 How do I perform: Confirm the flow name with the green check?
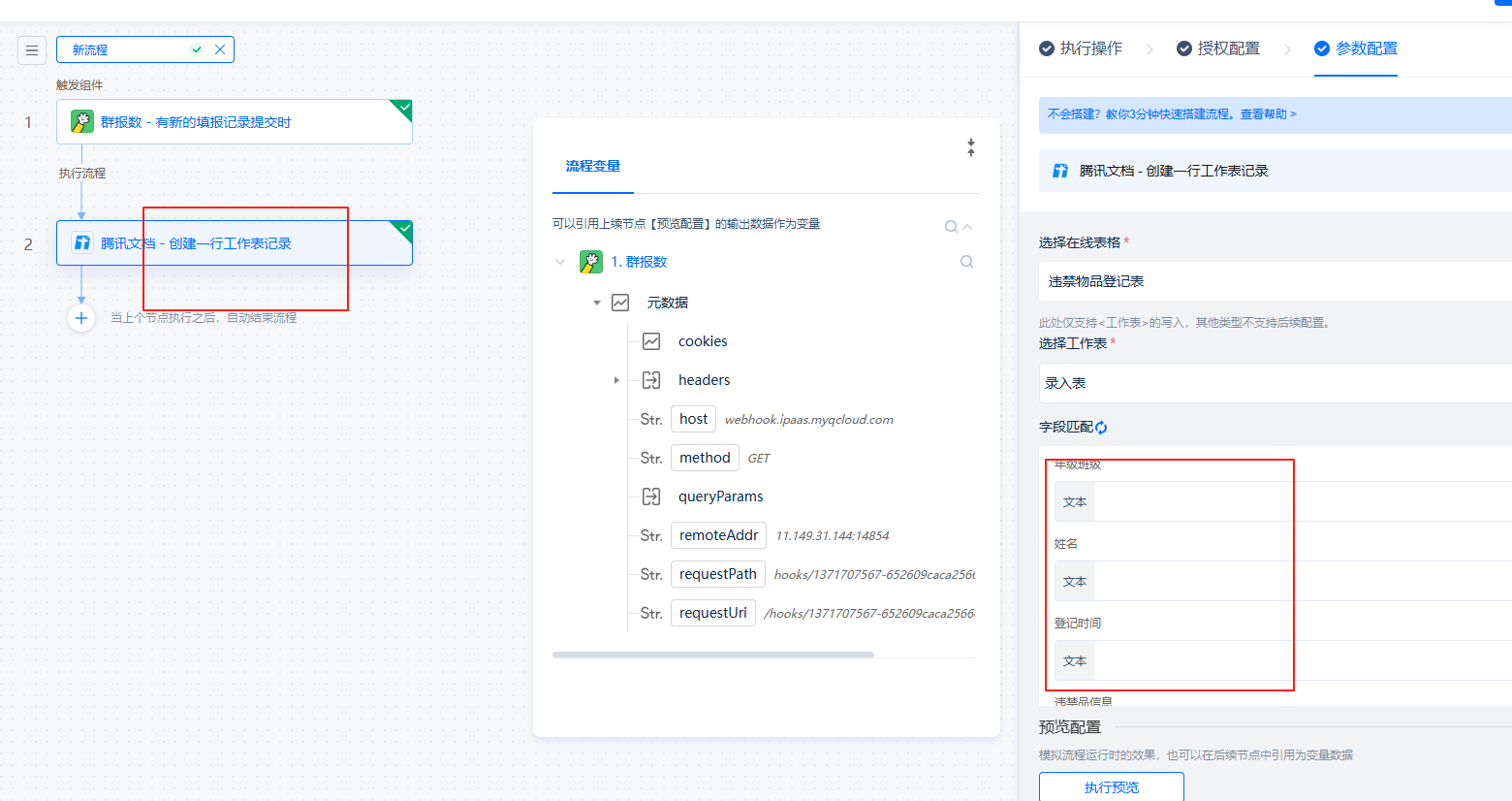[197, 49]
